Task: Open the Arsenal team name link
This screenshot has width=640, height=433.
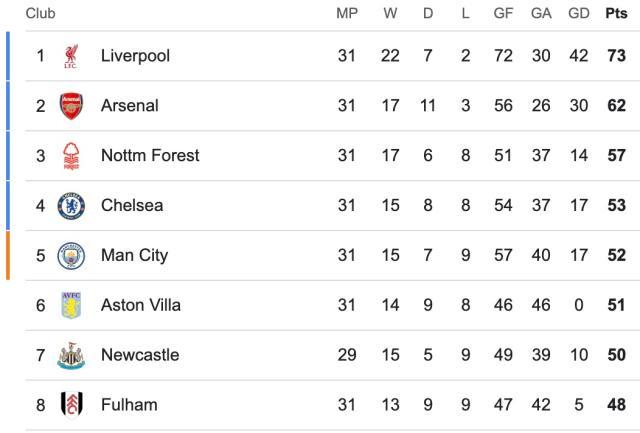Action: coord(130,106)
